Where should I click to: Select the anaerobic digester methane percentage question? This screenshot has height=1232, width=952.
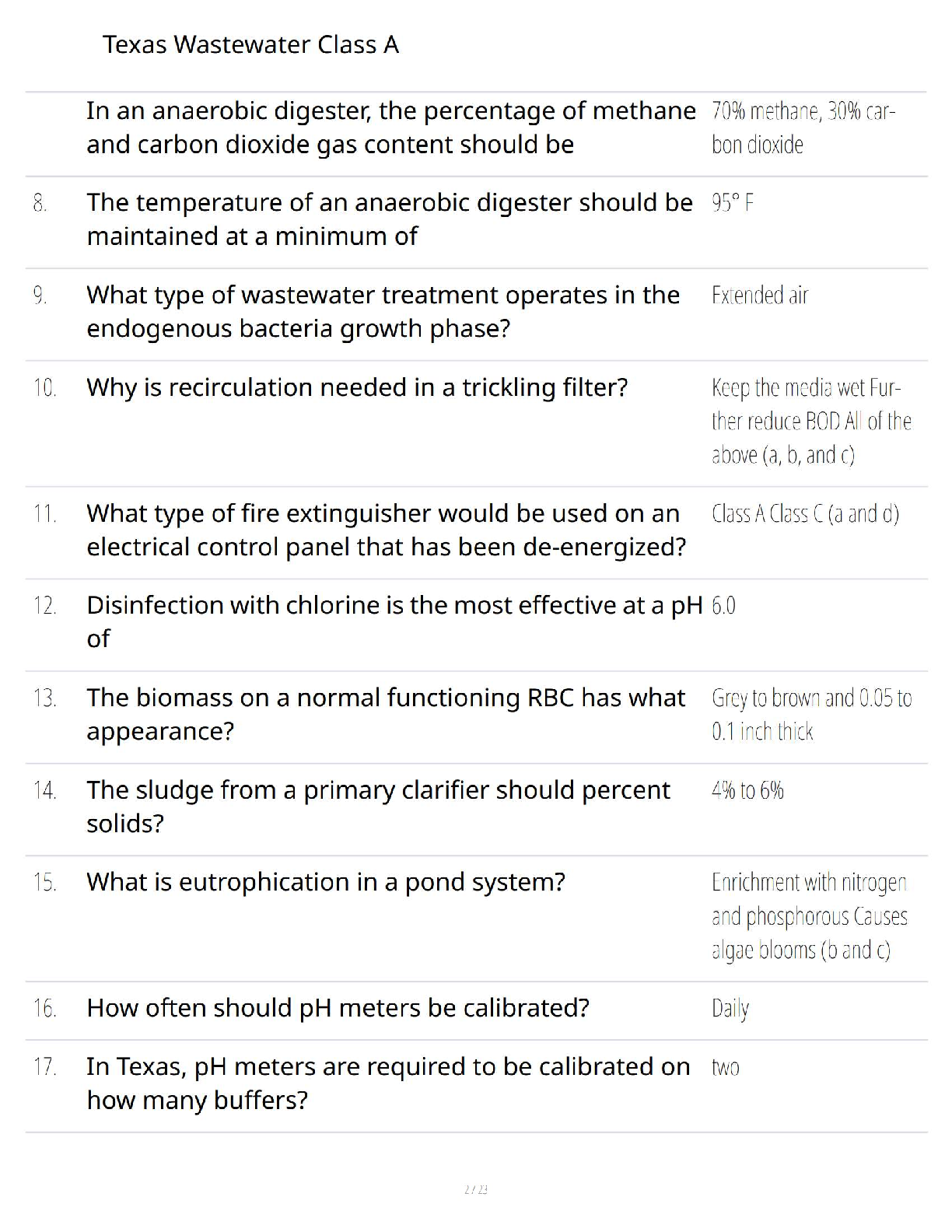[x=391, y=128]
